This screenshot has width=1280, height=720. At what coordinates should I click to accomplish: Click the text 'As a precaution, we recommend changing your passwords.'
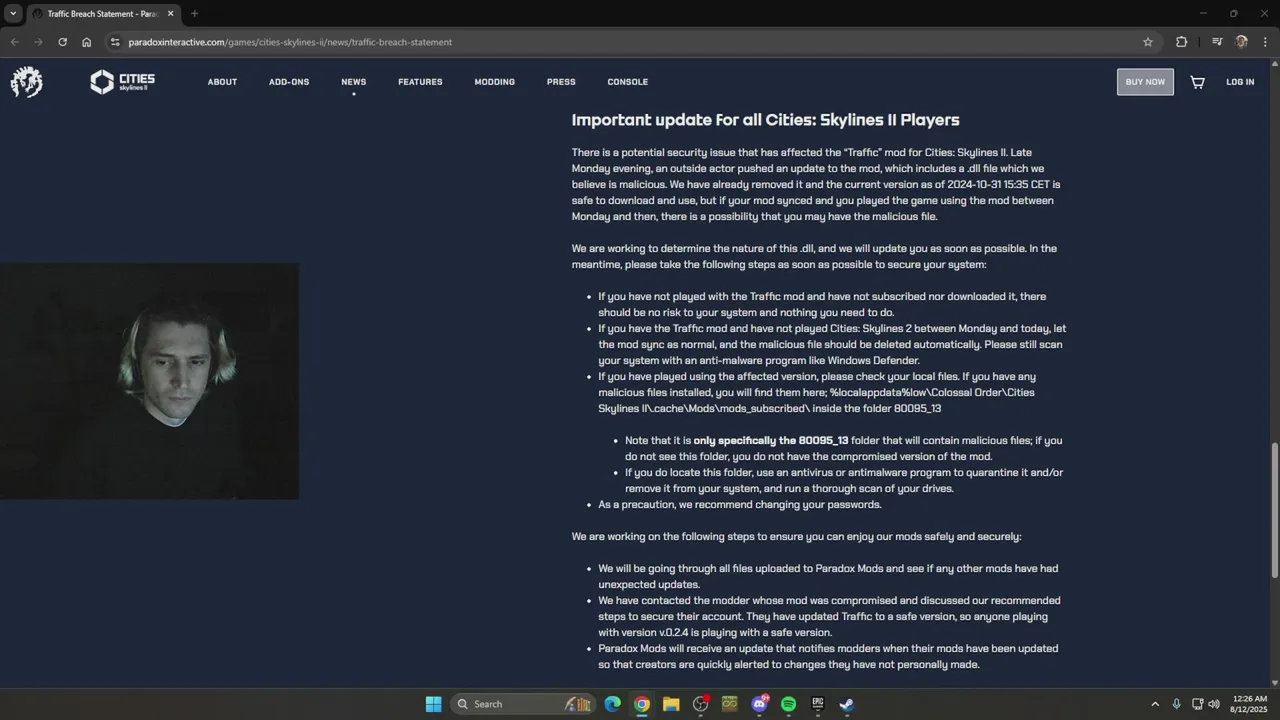(740, 504)
